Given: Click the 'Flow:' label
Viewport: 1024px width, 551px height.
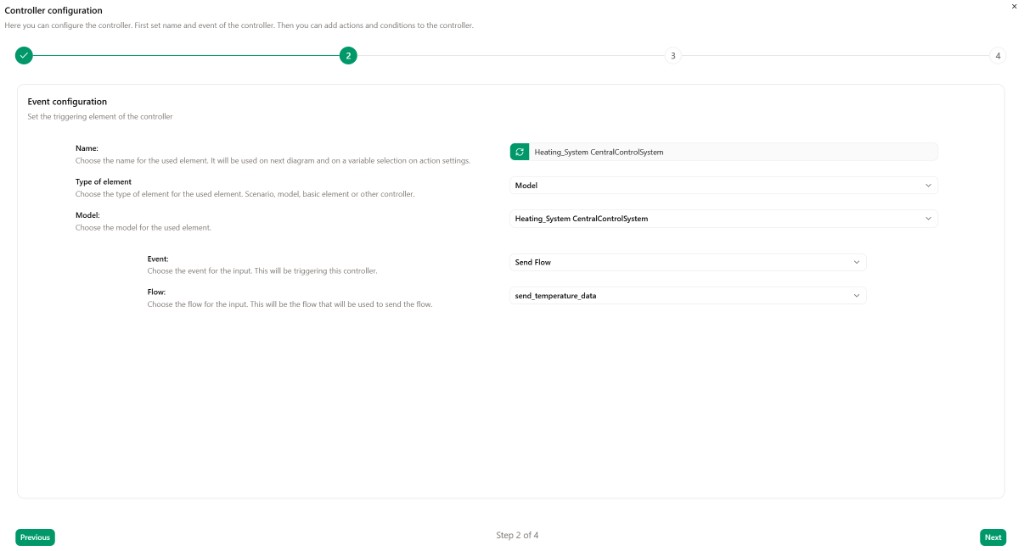Looking at the screenshot, I should [x=157, y=292].
